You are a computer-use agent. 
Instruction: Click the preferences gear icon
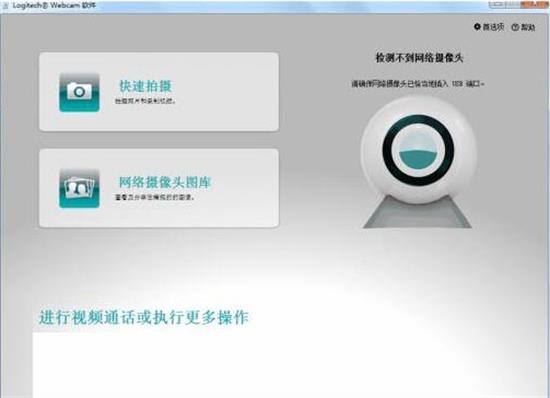pyautogui.click(x=477, y=27)
